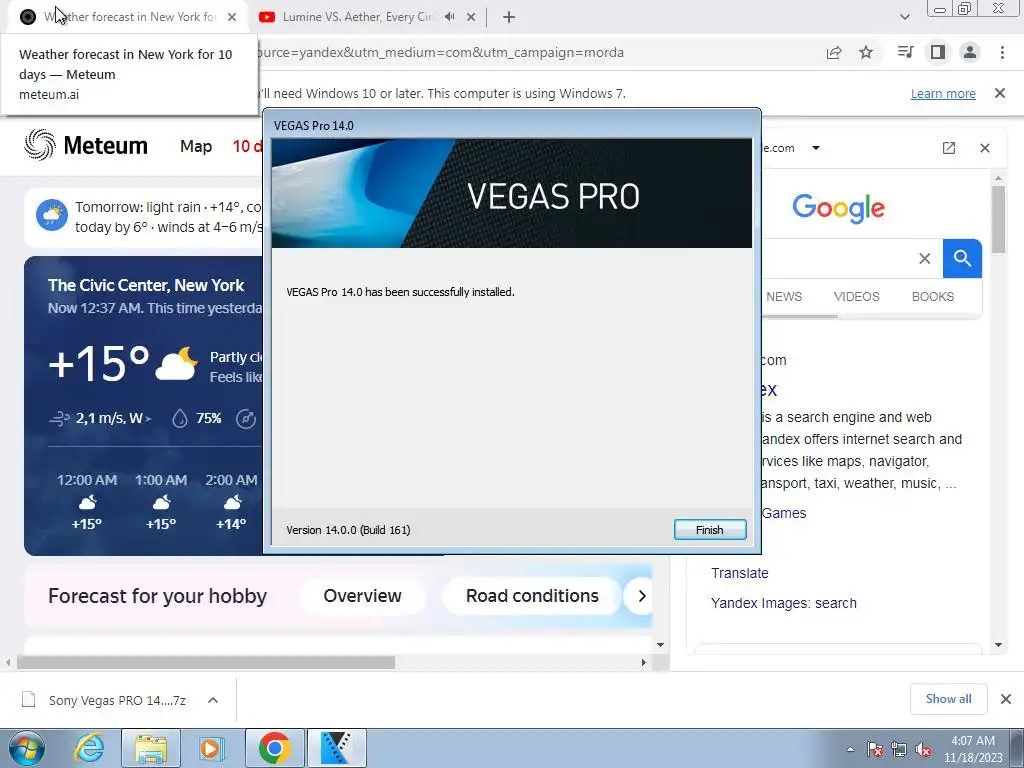Close the downloads bar

click(1006, 699)
